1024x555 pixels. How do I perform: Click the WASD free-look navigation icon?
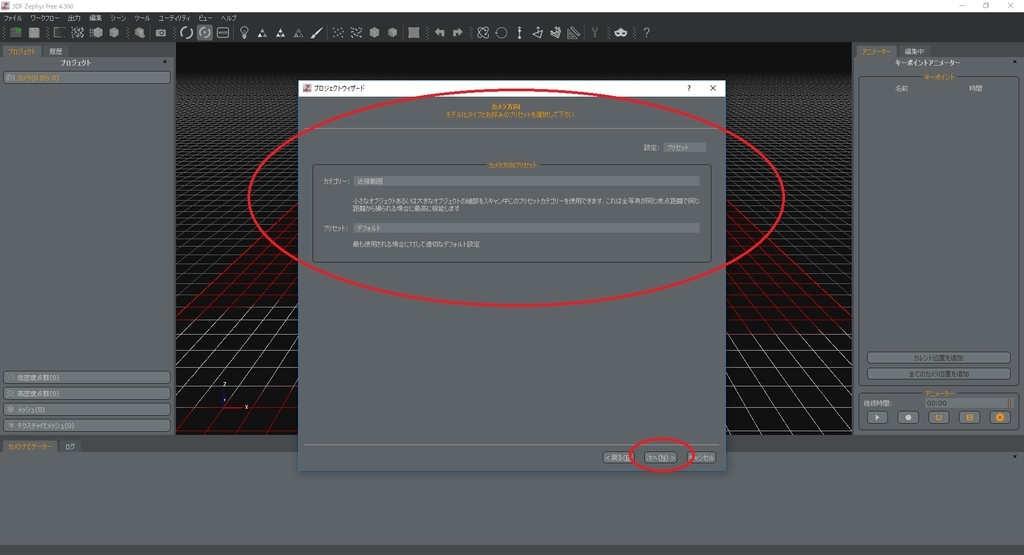[223, 33]
